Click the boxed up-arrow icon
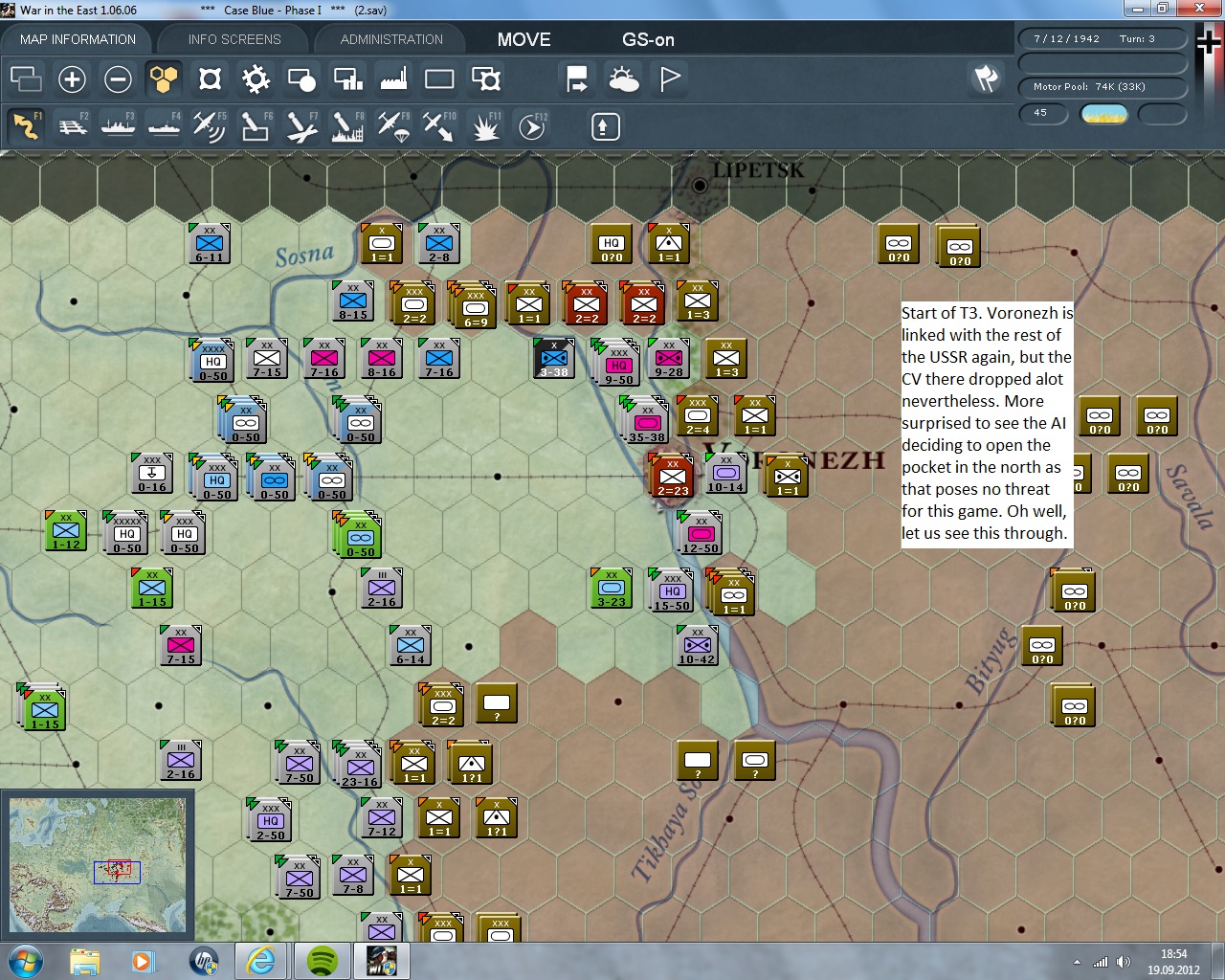Viewport: 1225px width, 980px height. (x=606, y=126)
